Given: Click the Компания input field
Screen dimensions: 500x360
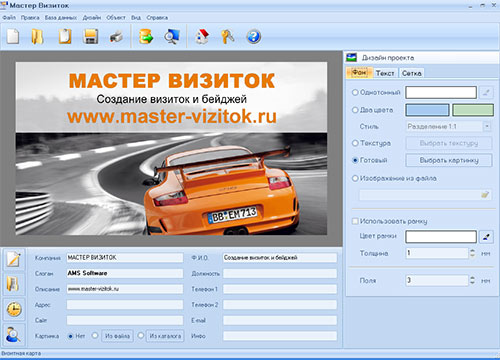Looking at the screenshot, I should pyautogui.click(x=125, y=257).
